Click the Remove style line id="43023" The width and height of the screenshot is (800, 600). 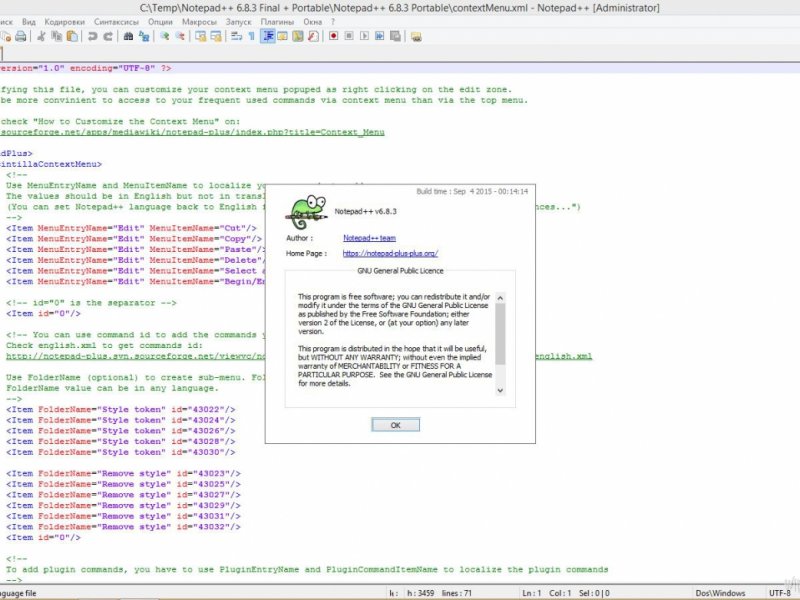(x=123, y=474)
